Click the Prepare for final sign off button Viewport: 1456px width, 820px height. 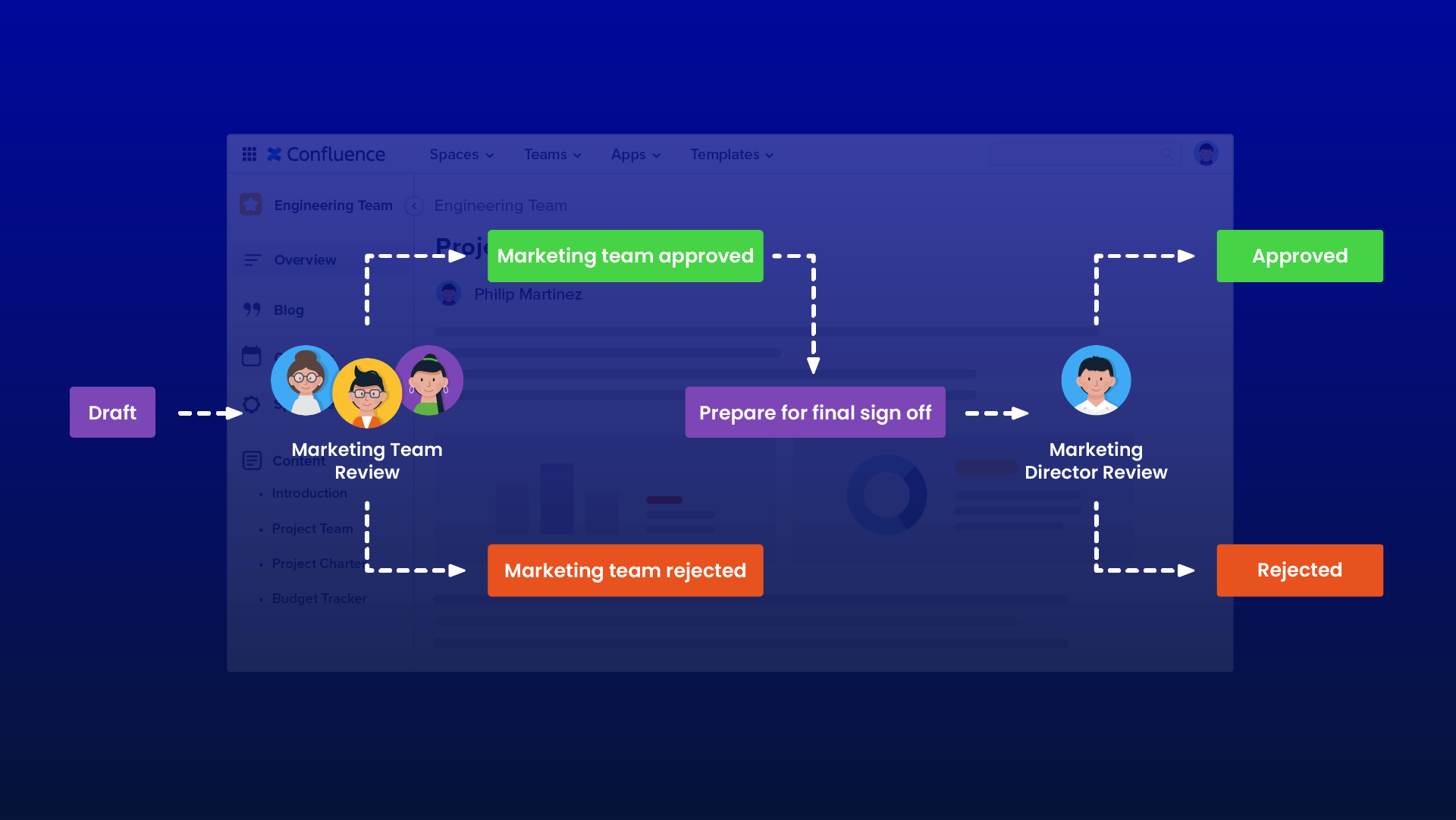pos(814,412)
